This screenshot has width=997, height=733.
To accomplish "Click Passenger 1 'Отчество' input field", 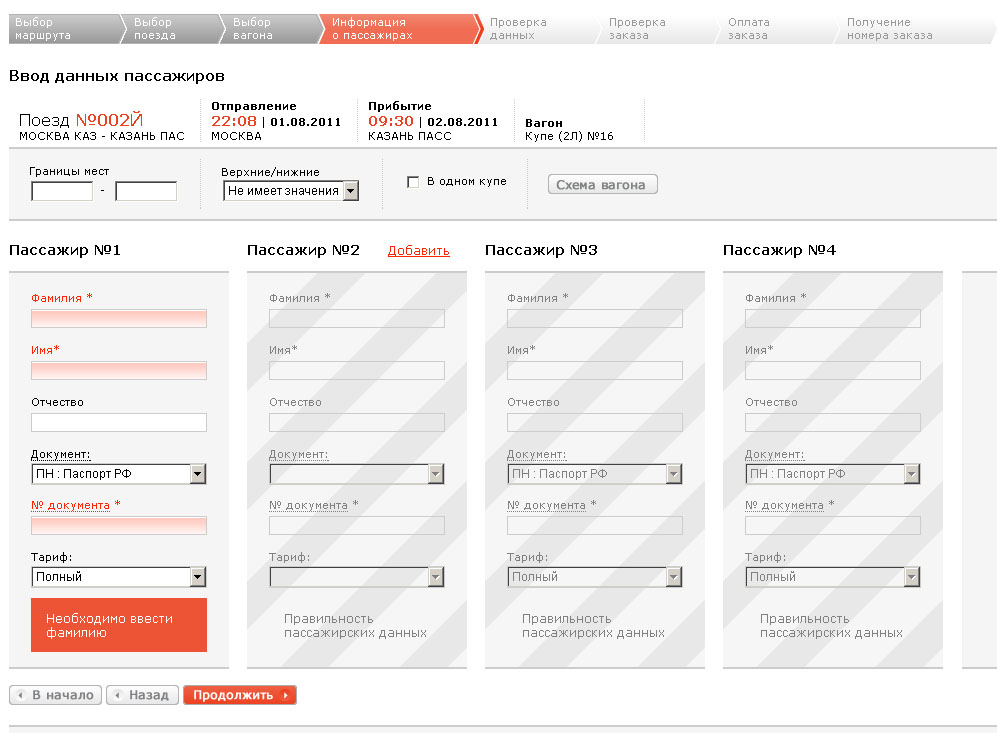I will [118, 422].
